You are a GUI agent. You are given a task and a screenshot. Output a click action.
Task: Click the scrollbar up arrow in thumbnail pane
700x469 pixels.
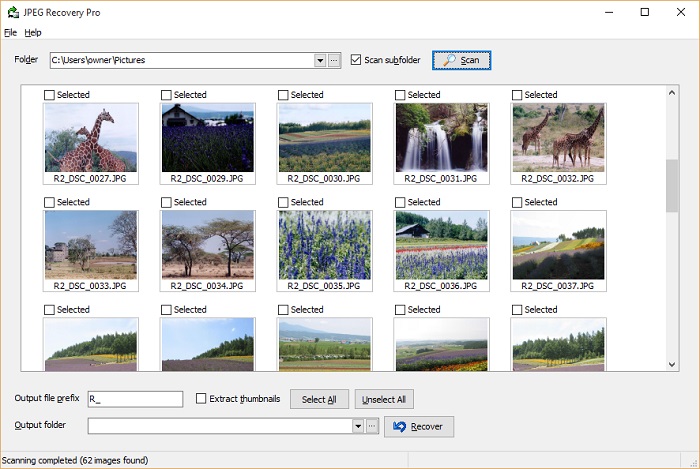(x=672, y=93)
